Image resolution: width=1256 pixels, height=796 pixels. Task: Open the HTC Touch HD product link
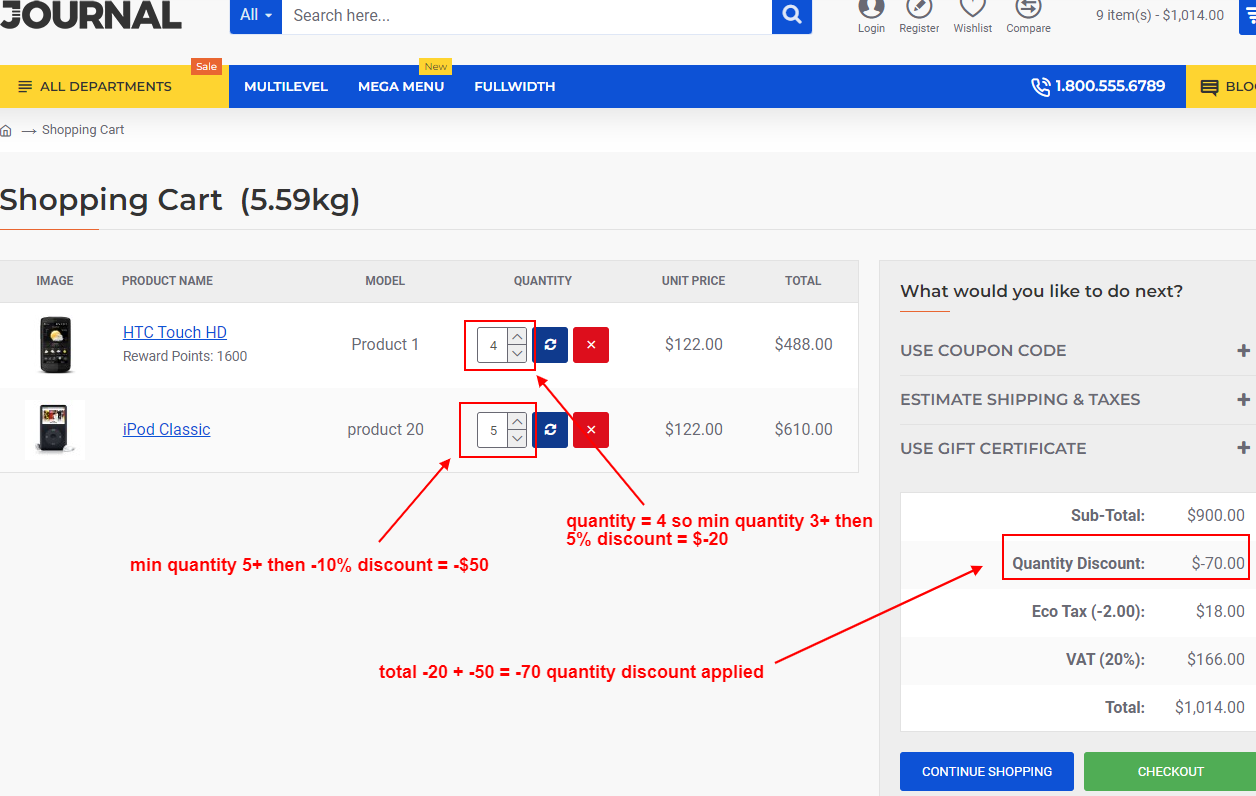click(x=174, y=332)
